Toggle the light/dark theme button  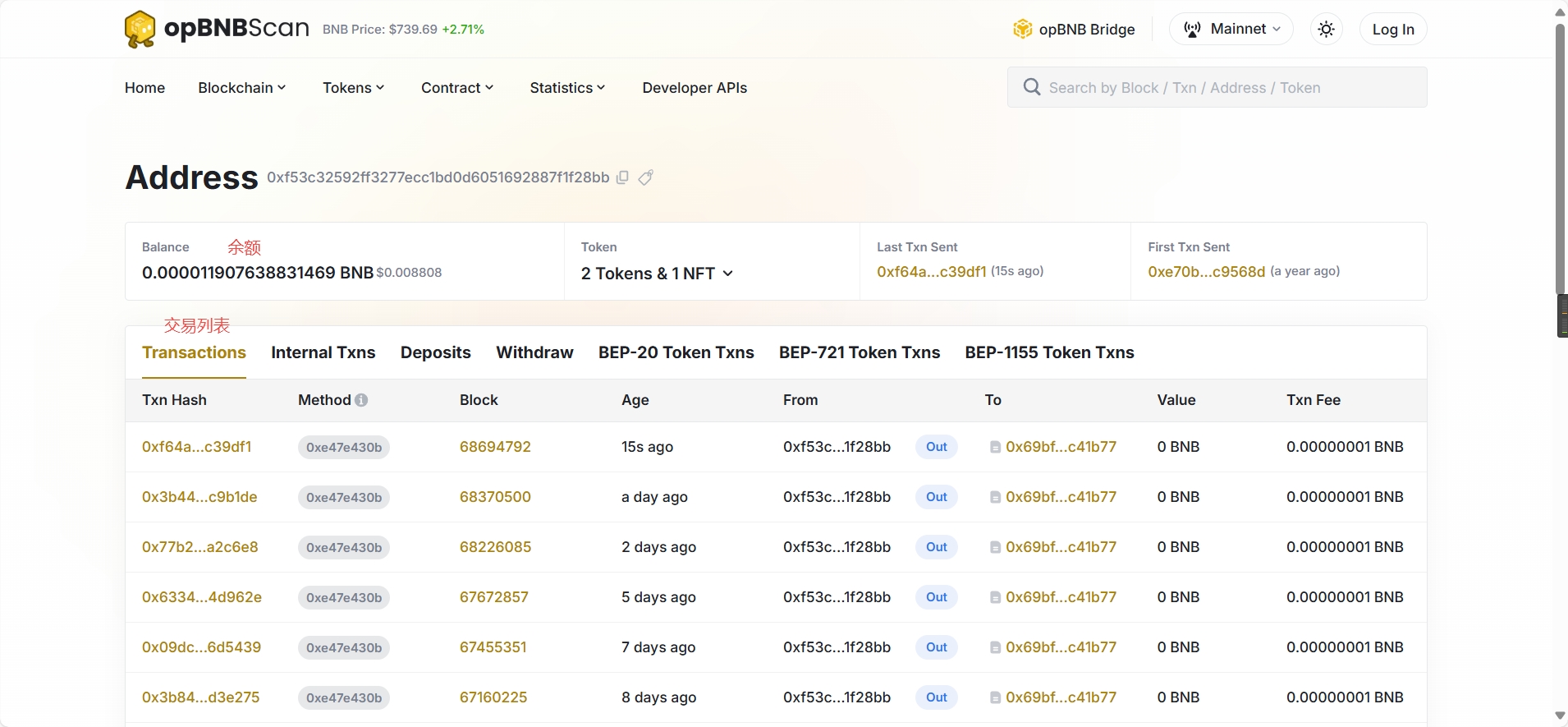click(x=1326, y=30)
